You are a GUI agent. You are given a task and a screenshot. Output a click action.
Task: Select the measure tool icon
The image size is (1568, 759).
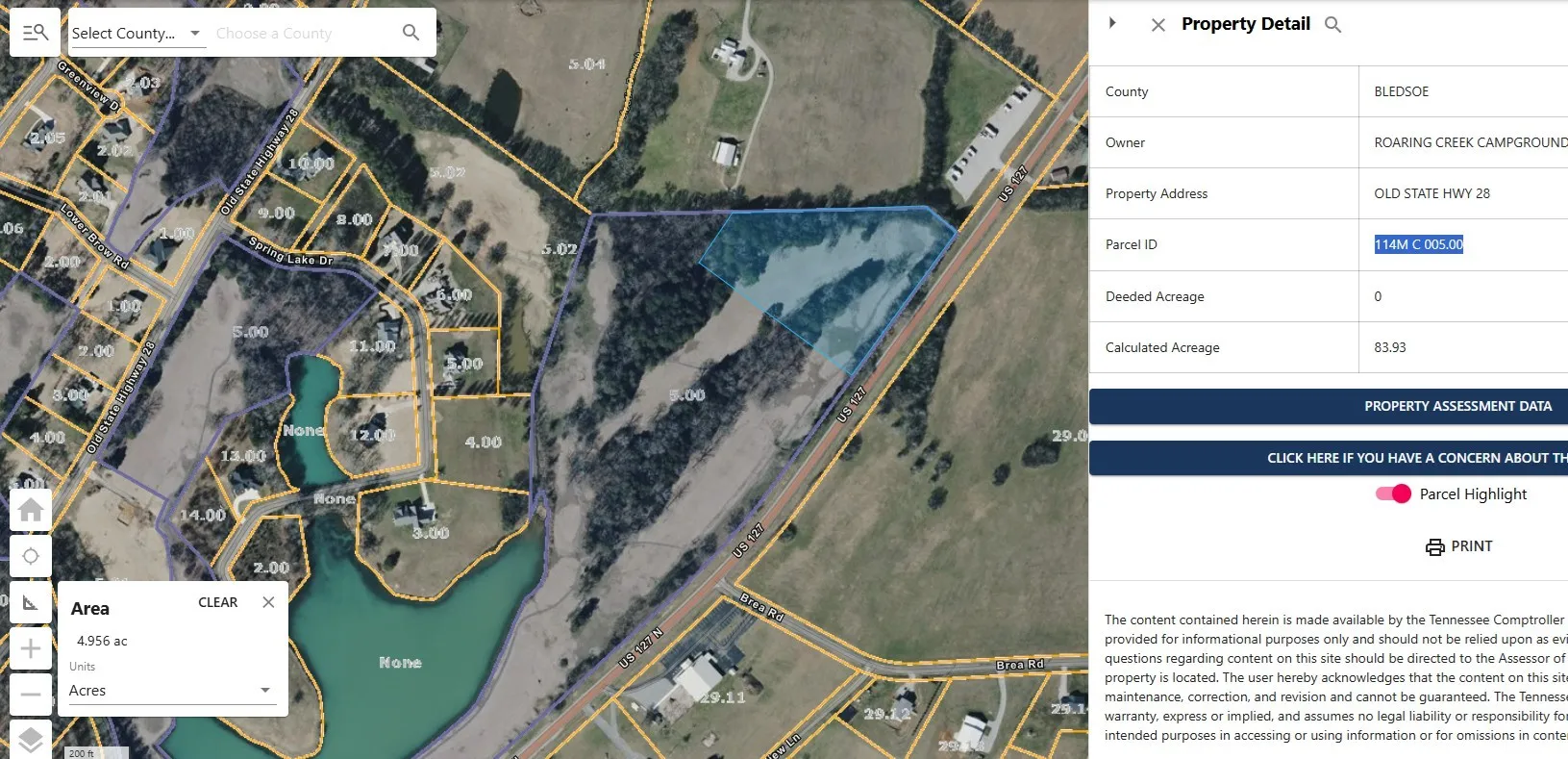[31, 603]
